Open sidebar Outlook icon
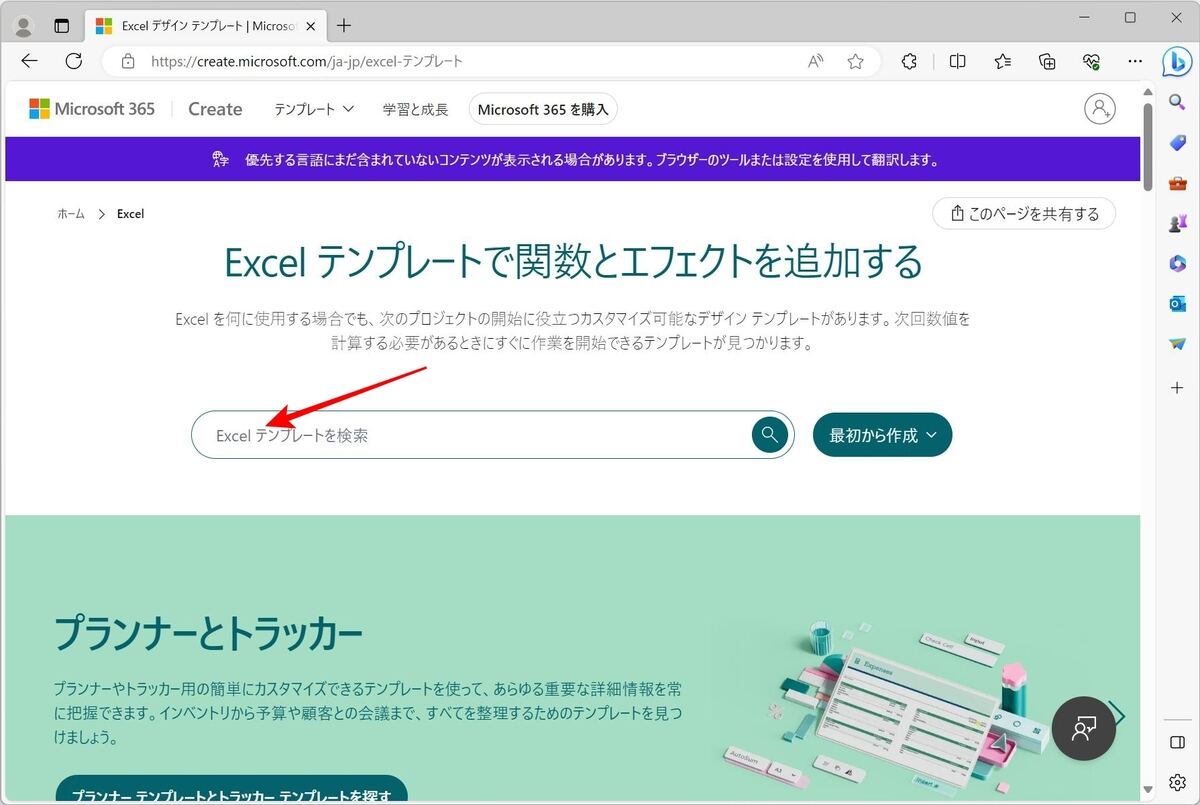Viewport: 1200px width, 805px height. (1177, 304)
